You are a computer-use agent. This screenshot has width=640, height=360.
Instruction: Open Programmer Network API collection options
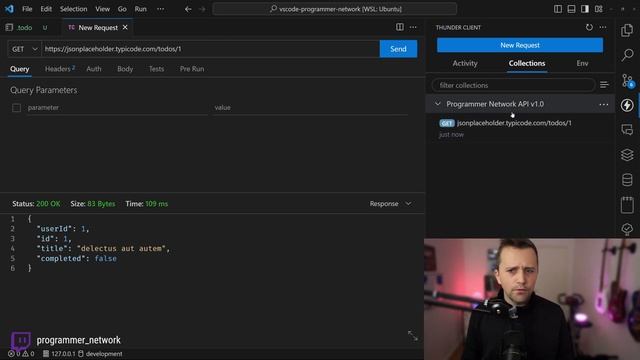click(604, 104)
